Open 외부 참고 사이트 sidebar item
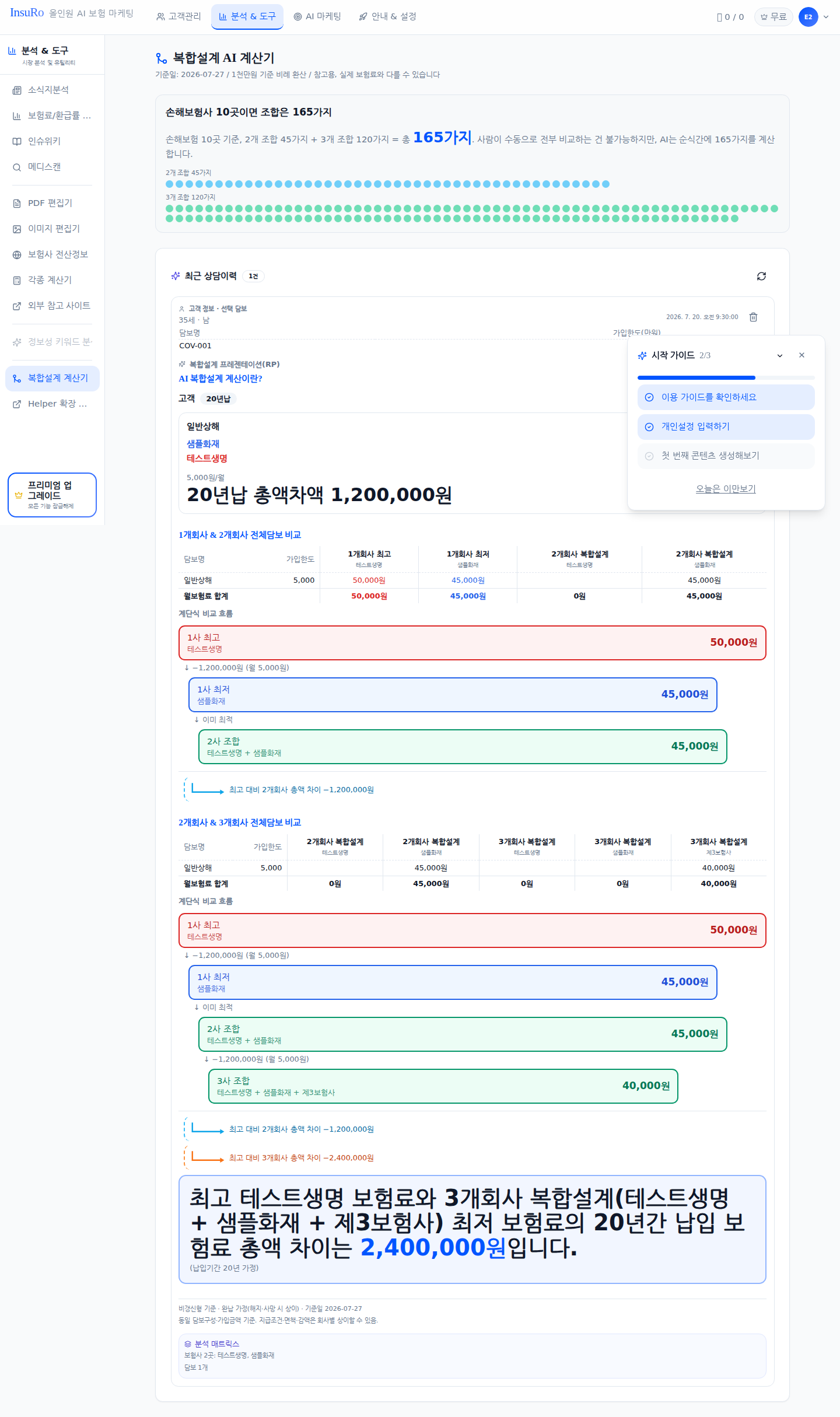Viewport: 840px width, 1417px height. (x=52, y=306)
